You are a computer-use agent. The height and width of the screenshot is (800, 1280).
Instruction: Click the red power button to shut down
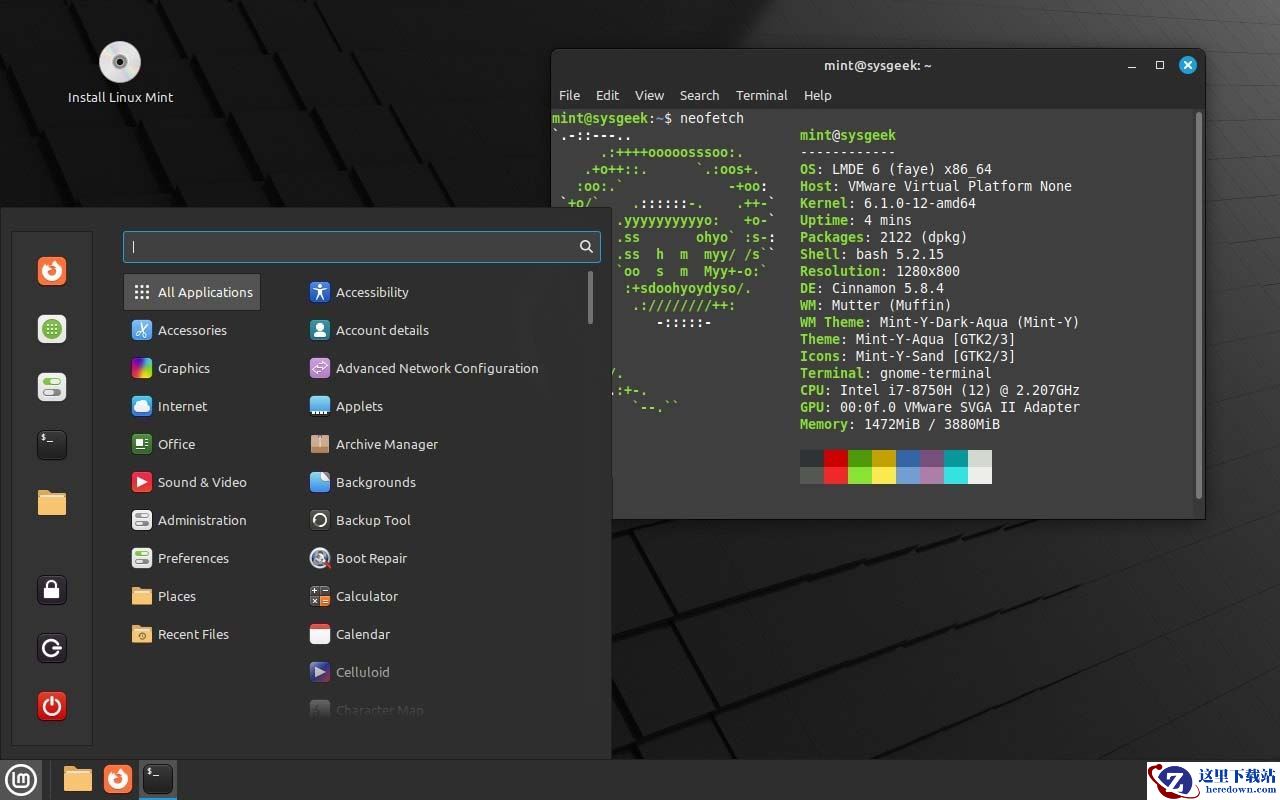click(x=52, y=707)
